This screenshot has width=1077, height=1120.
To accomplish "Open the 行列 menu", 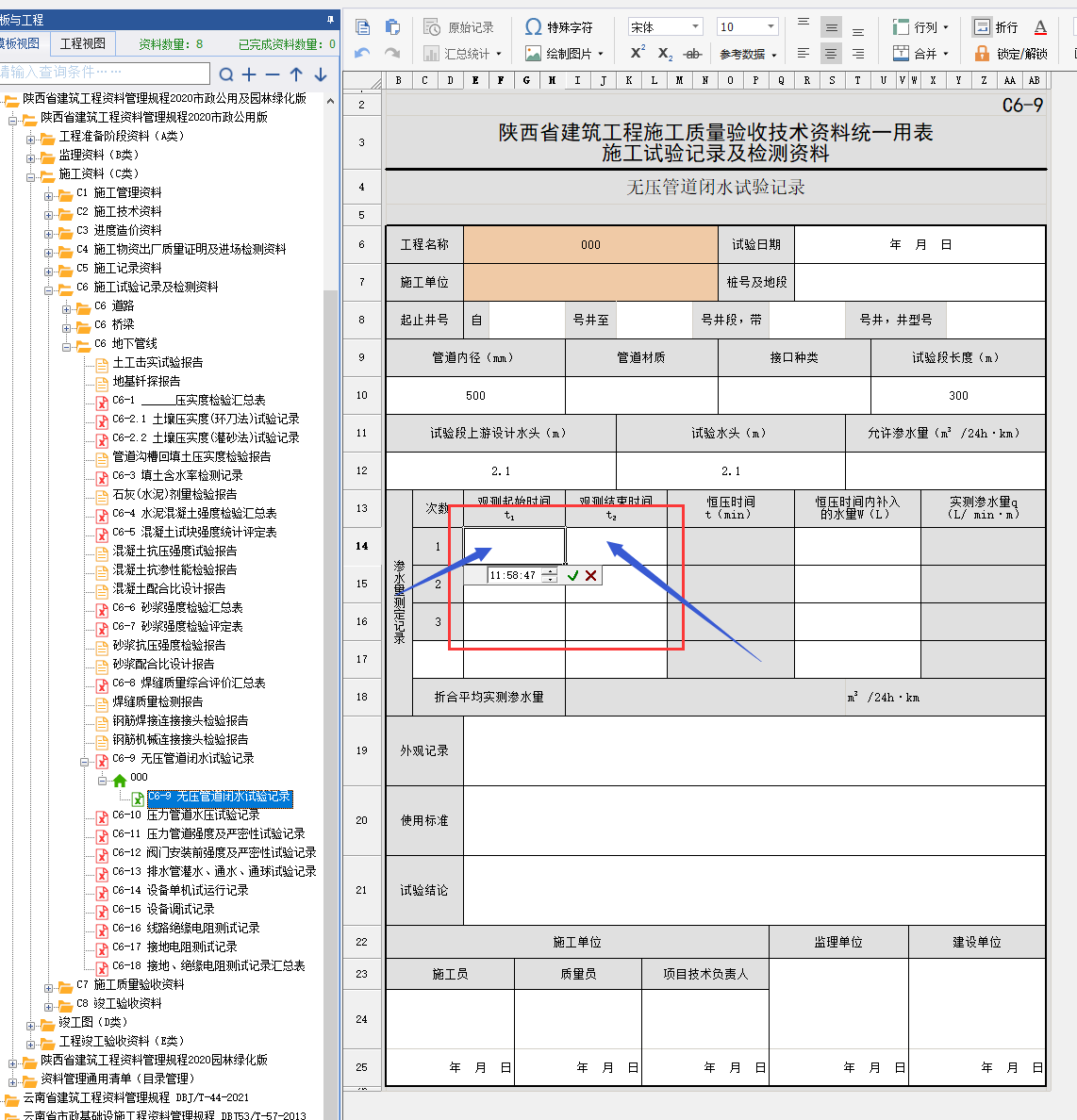I will point(920,27).
